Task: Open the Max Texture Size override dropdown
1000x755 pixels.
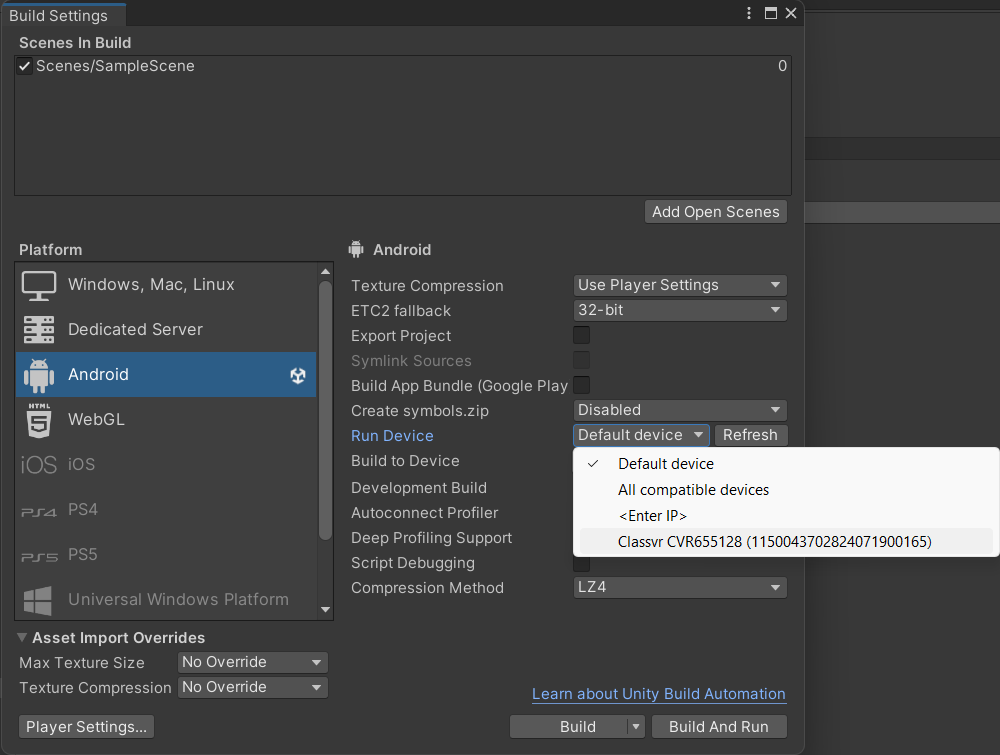Action: coord(253,662)
